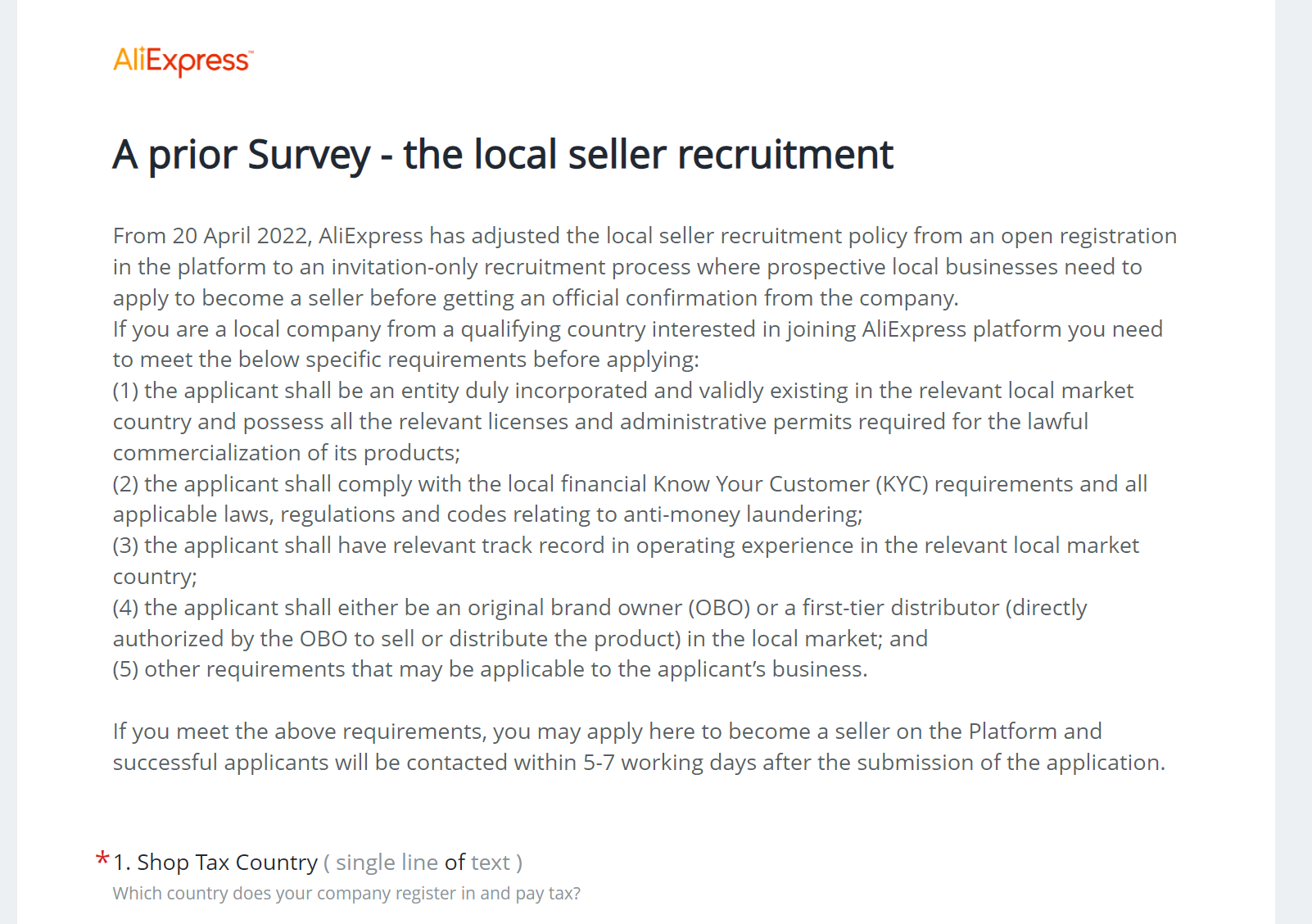Click the '5-7 working days' line

tap(639, 763)
